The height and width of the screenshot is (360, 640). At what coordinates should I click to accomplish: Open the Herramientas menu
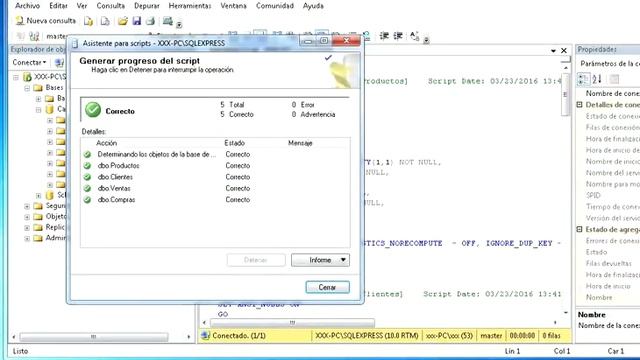point(190,6)
